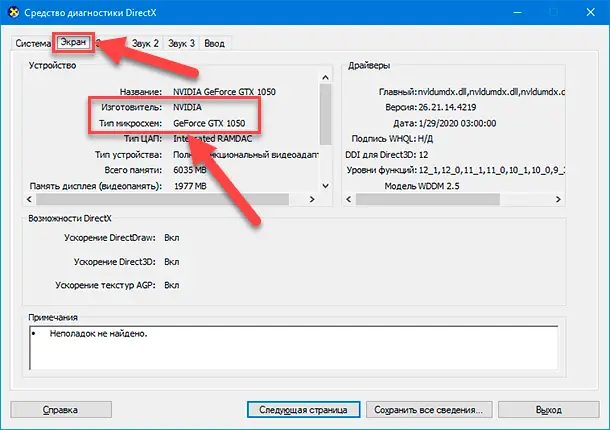Click device name 'NVIDIA GeForce GTX 1050'
Image resolution: width=610 pixels, height=430 pixels.
point(224,92)
